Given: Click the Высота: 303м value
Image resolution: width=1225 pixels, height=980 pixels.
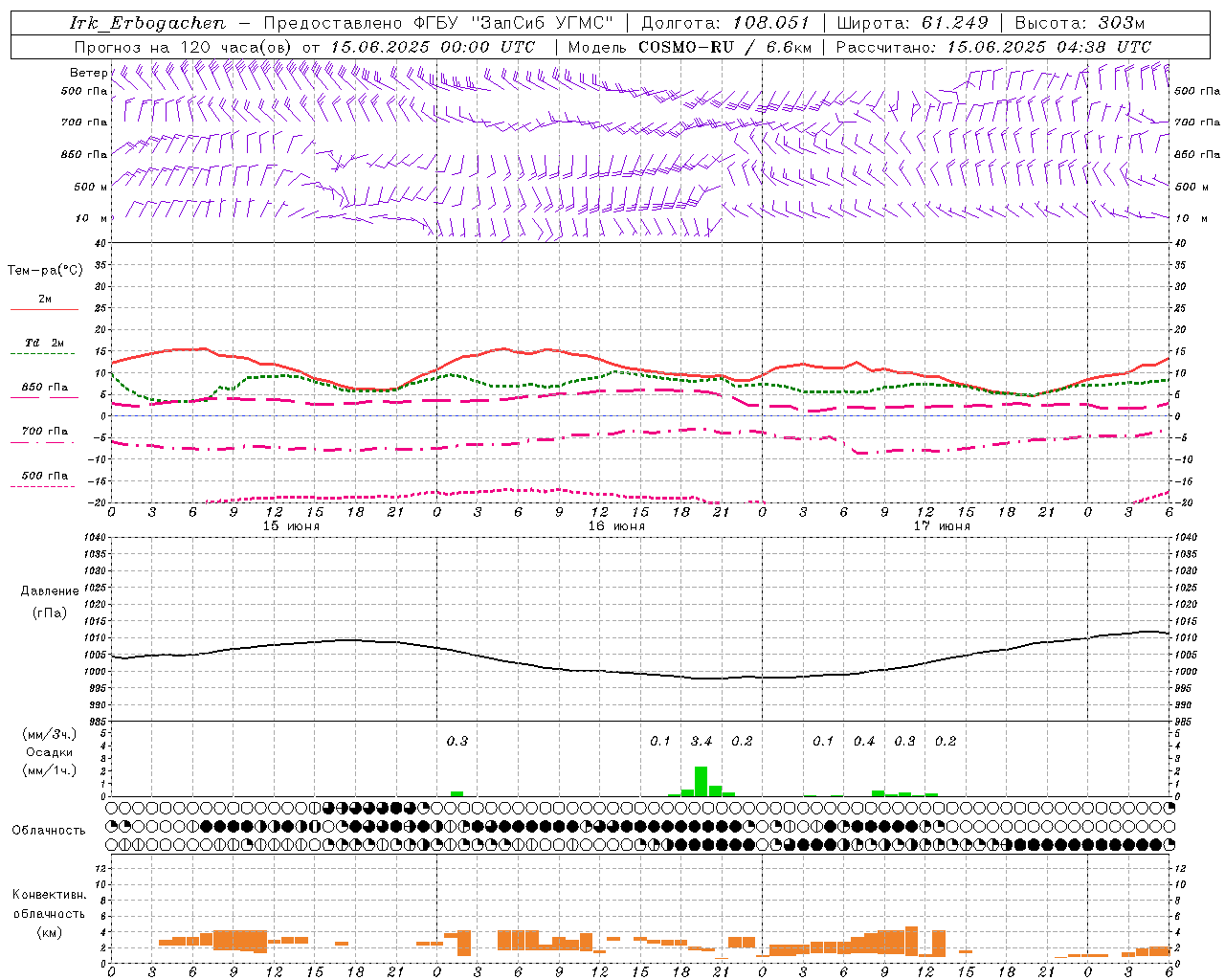Looking at the screenshot, I should pos(1079,23).
